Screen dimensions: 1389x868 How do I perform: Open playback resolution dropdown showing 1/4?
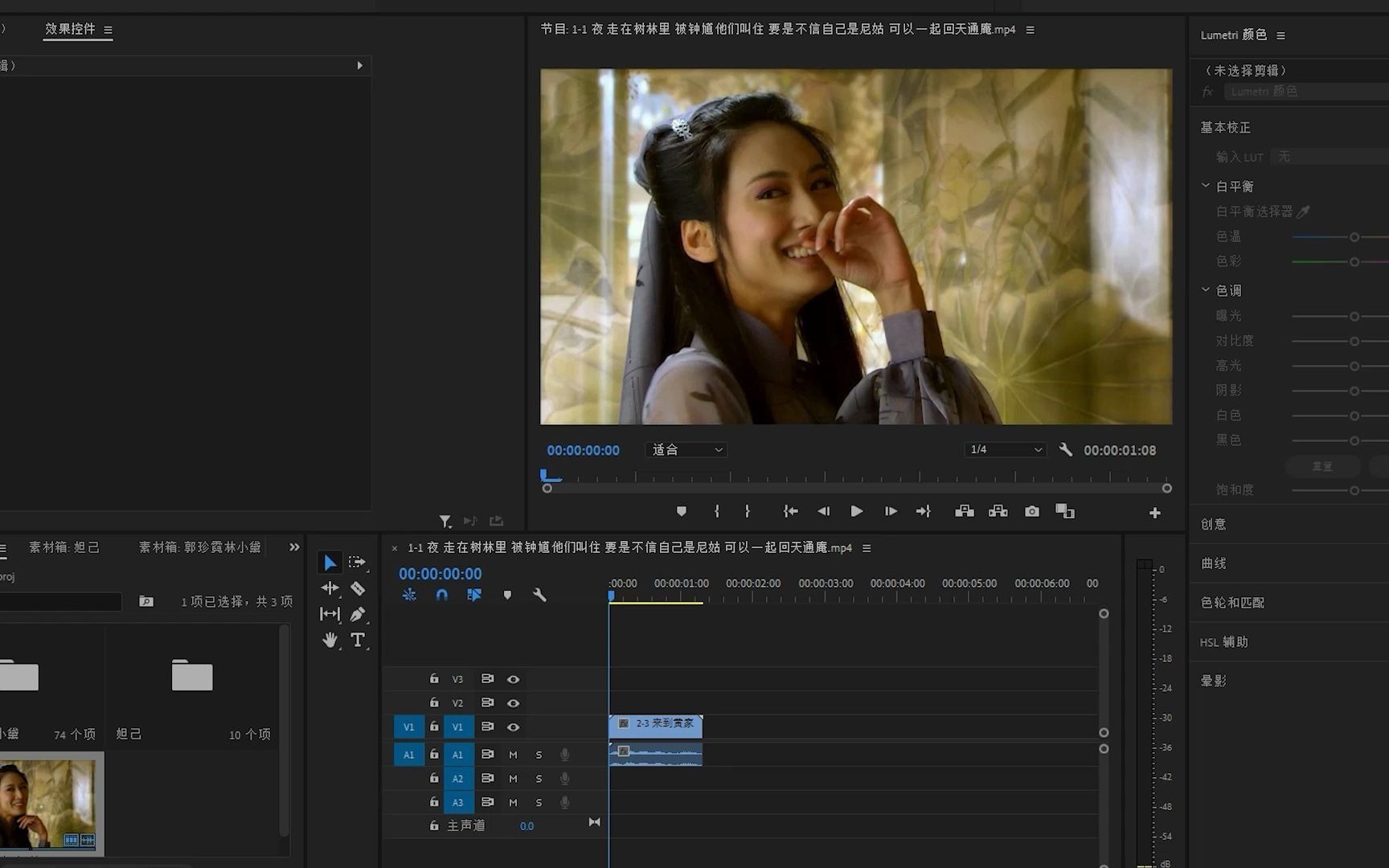pyautogui.click(x=1005, y=450)
